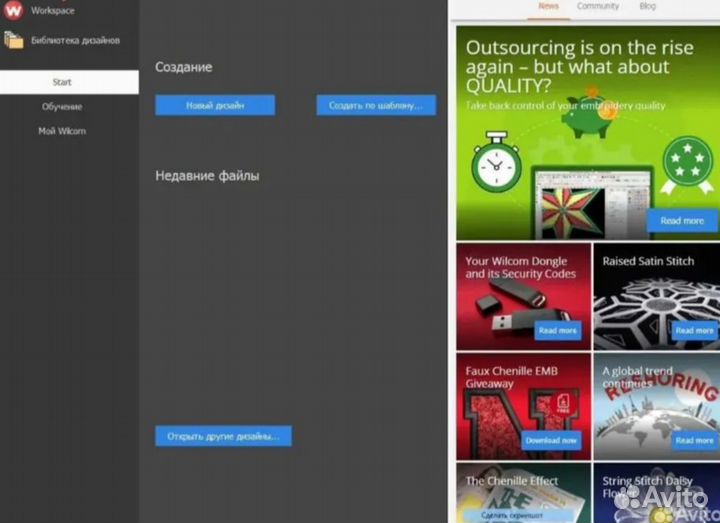Click the Wilcom Workspace logo icon
The width and height of the screenshot is (720, 523).
tap(13, 10)
